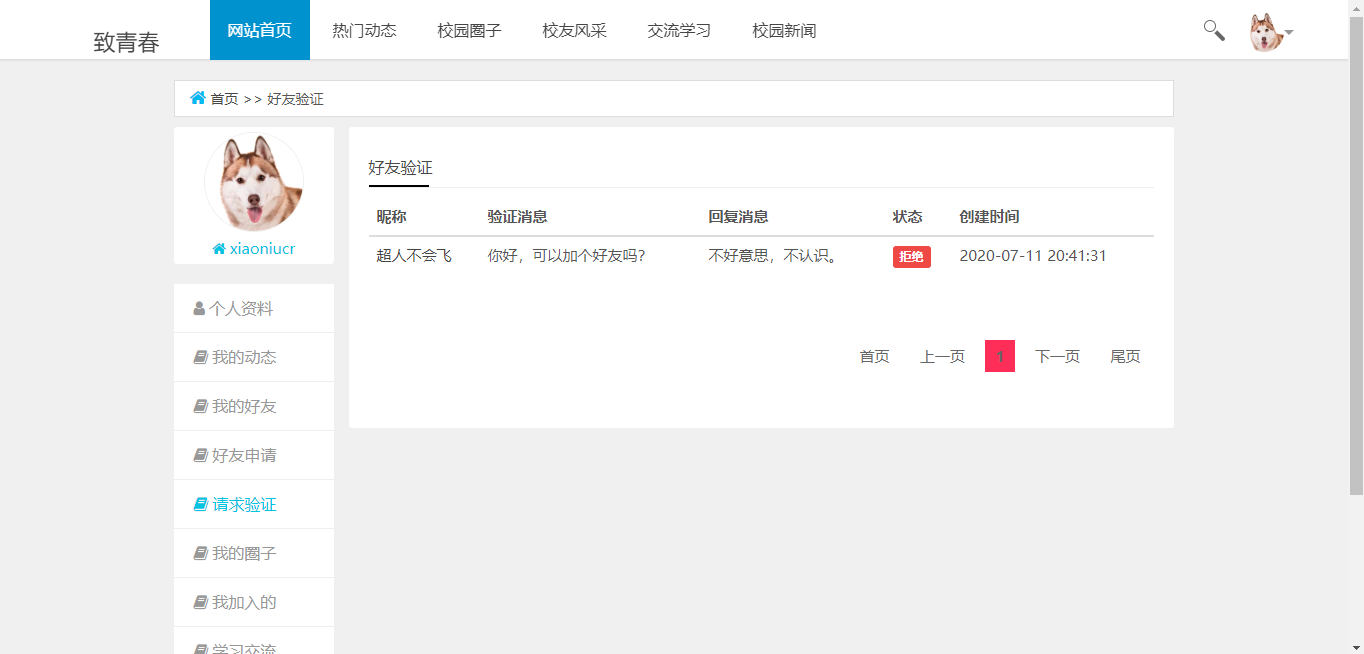Select 请求验证 sidebar item
1364x654 pixels.
254,505
